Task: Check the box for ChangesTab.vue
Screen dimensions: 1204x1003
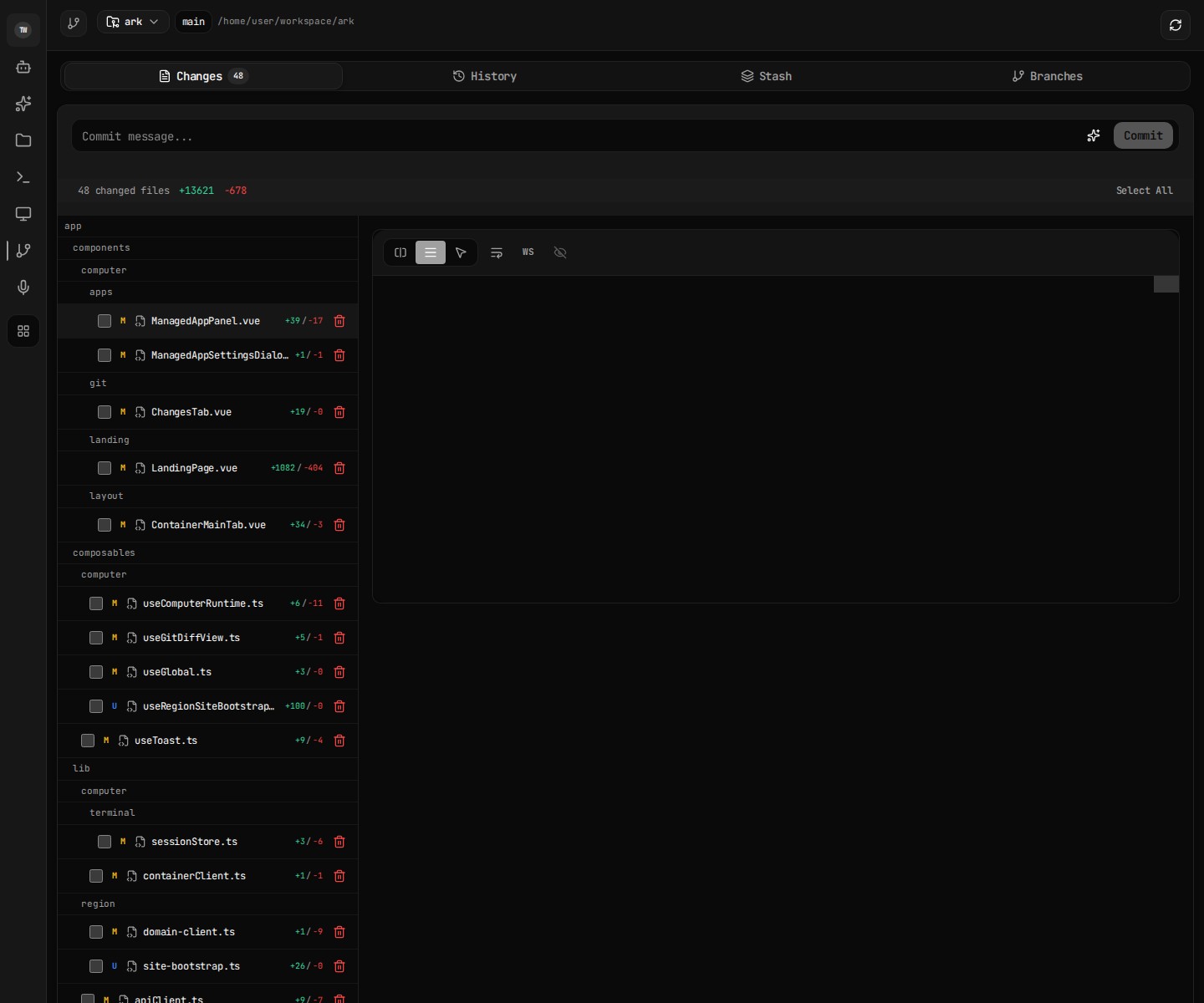Action: tap(105, 412)
